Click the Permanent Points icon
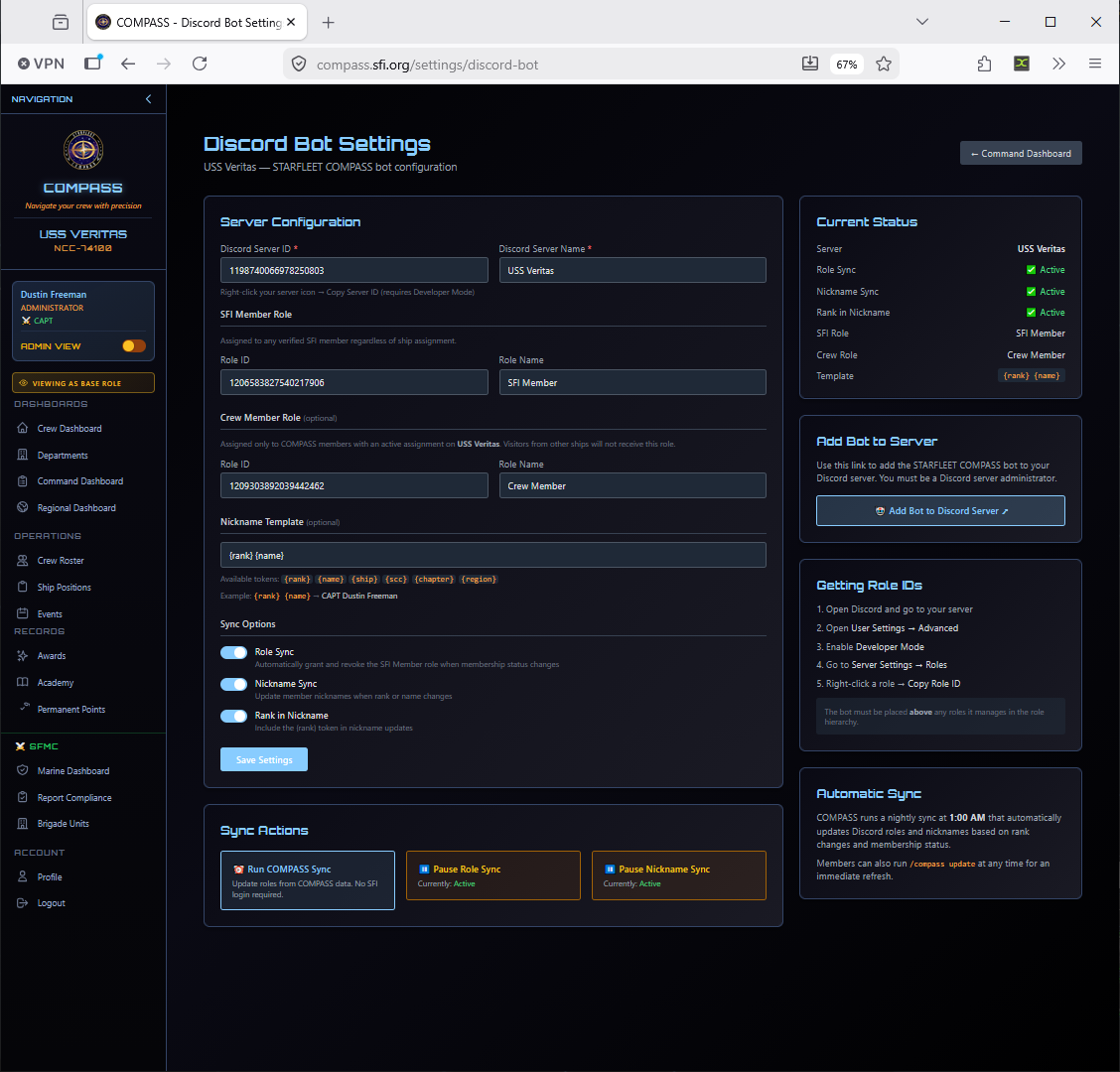1120x1072 pixels. click(x=24, y=707)
